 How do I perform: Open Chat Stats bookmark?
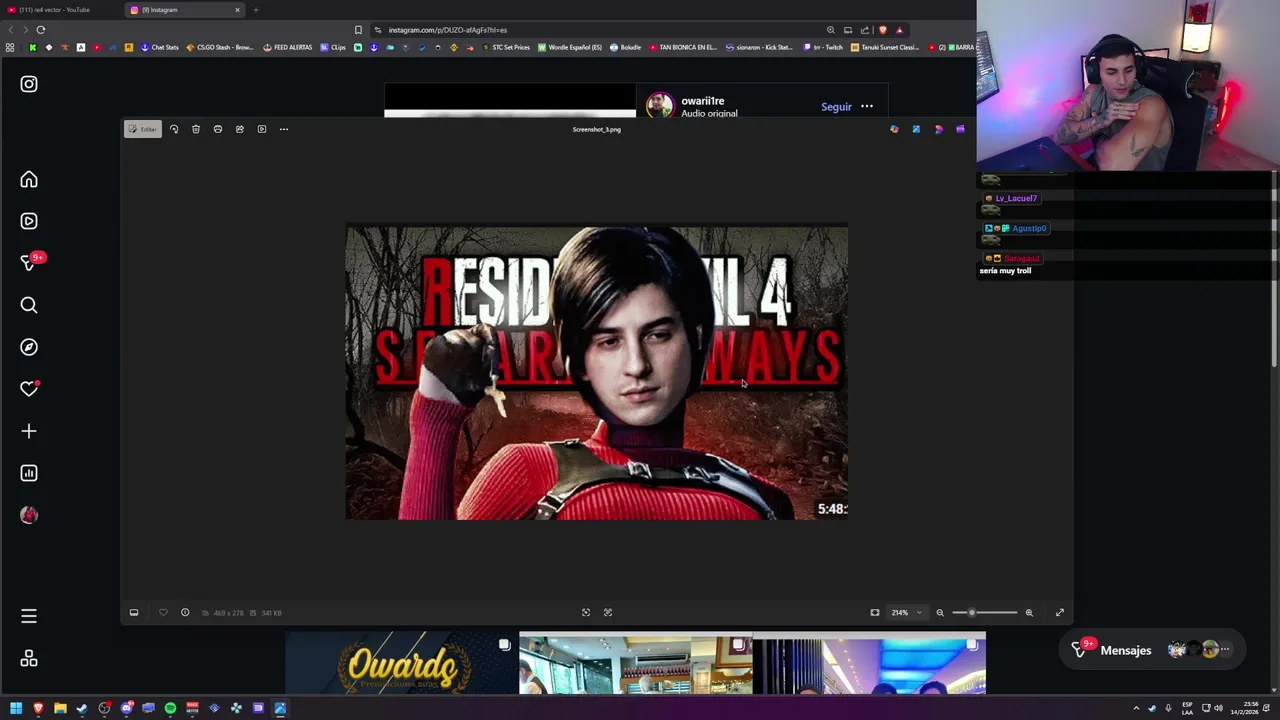(160, 47)
